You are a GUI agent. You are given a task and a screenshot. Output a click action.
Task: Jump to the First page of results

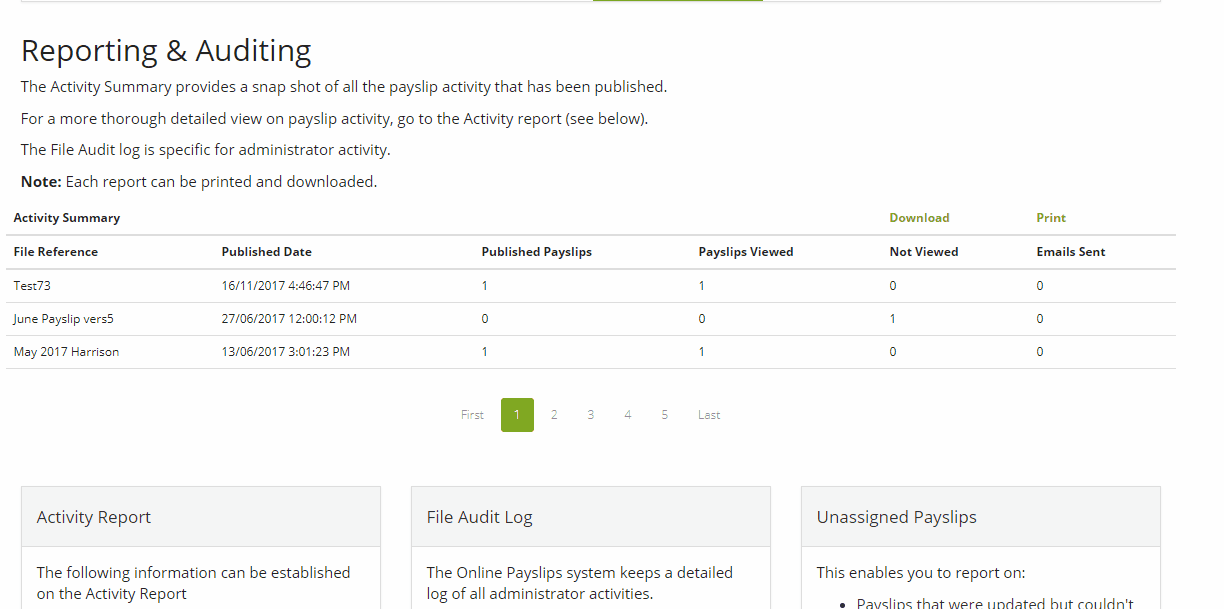point(471,414)
